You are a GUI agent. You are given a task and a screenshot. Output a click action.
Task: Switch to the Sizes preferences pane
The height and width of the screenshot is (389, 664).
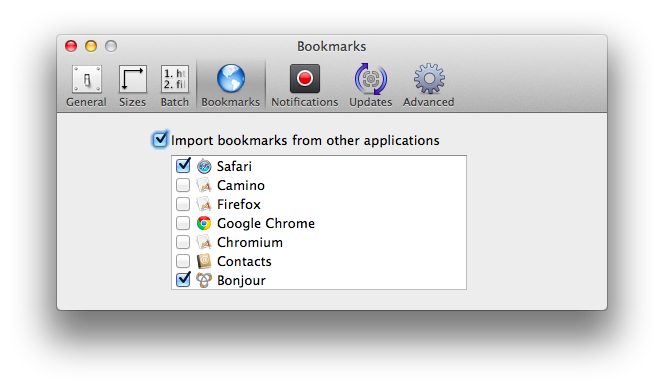(133, 86)
